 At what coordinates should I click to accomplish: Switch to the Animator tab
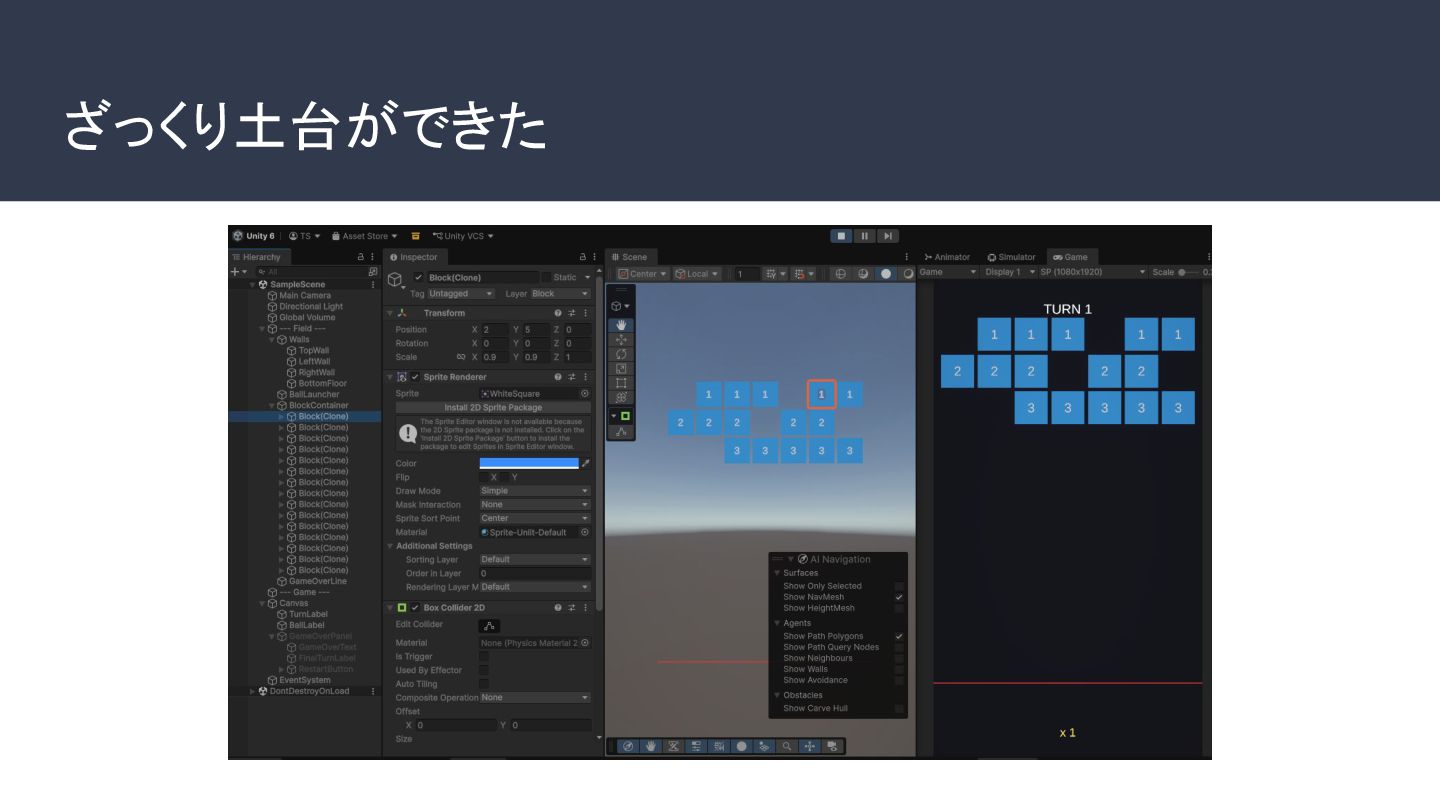tap(947, 257)
